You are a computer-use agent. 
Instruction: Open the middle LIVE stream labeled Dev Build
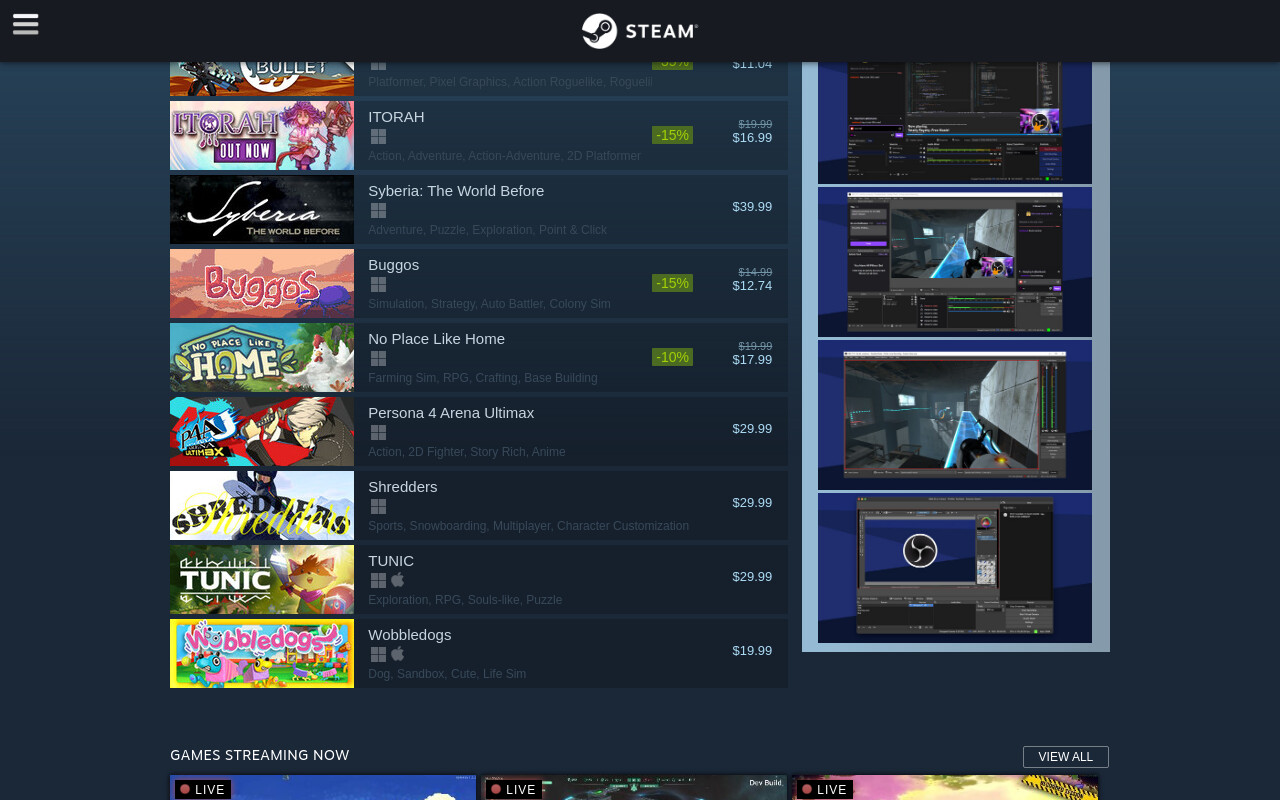point(634,788)
